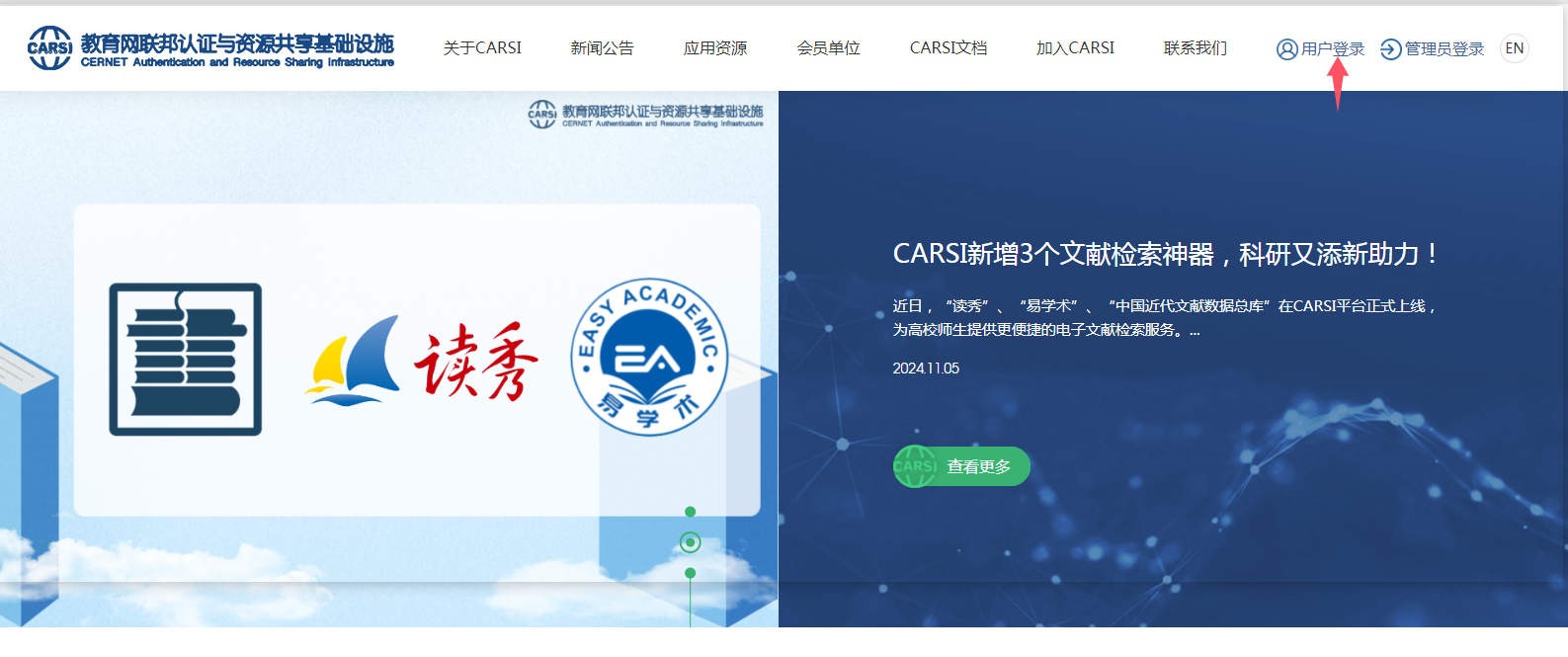Image resolution: width=1568 pixels, height=657 pixels.
Task: Click the Easy Academic 易学术 round logo
Action: [x=649, y=358]
